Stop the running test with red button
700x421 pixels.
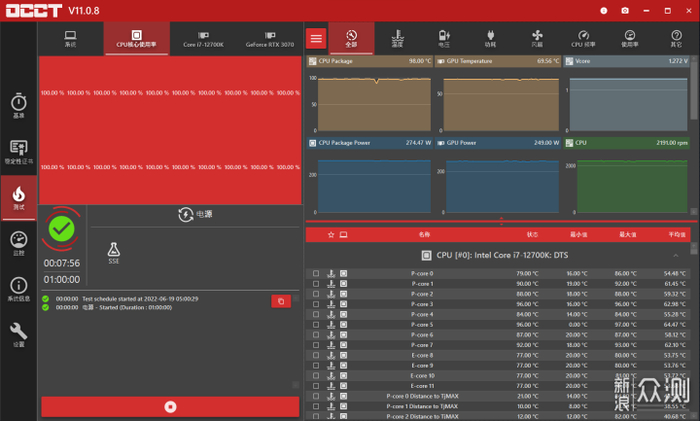click(x=170, y=407)
